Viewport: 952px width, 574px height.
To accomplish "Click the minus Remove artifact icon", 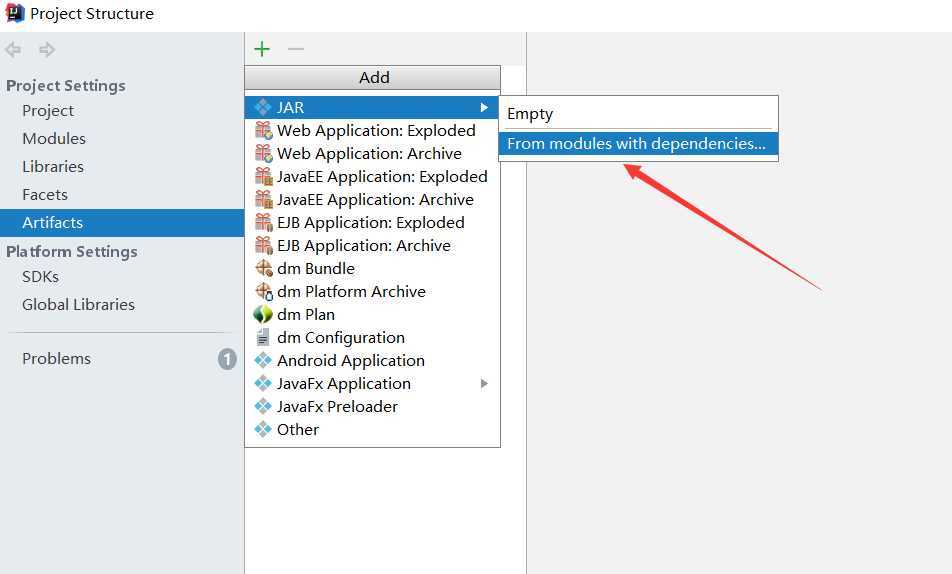I will click(296, 49).
